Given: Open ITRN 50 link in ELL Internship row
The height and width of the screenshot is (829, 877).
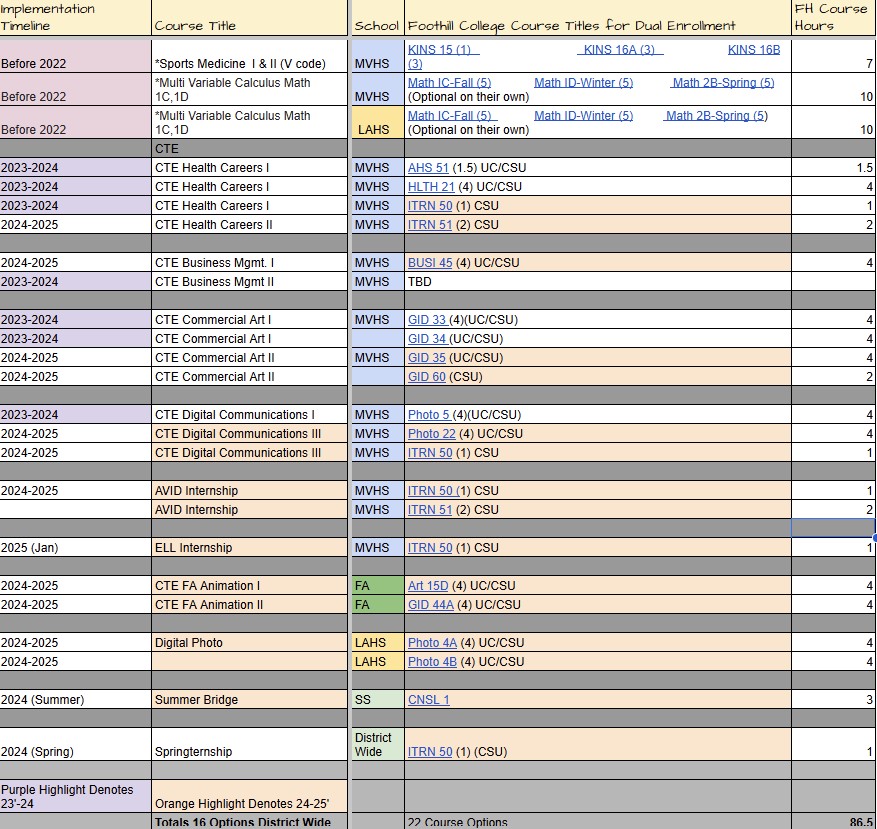Looking at the screenshot, I should (430, 548).
